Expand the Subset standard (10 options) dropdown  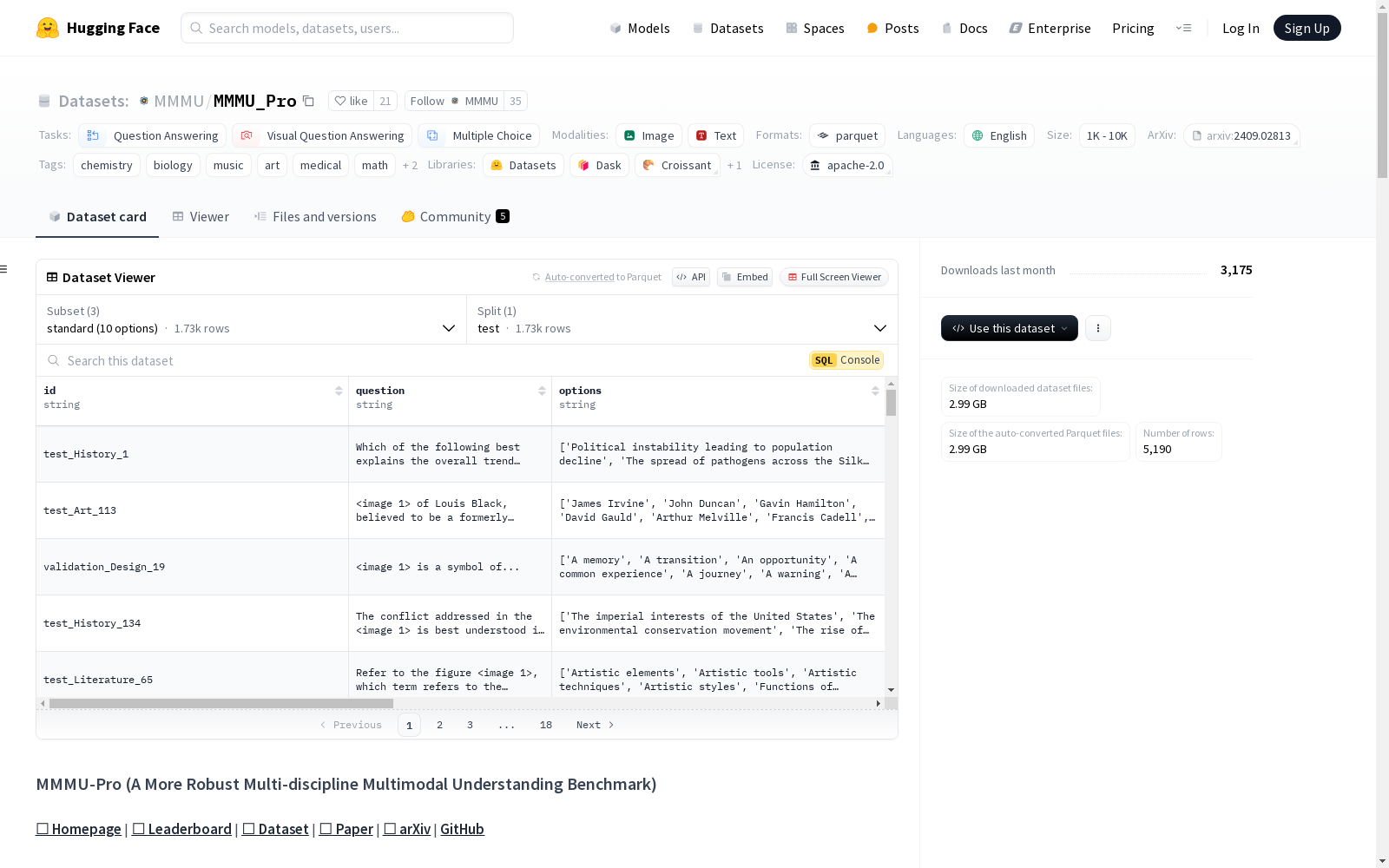252,319
